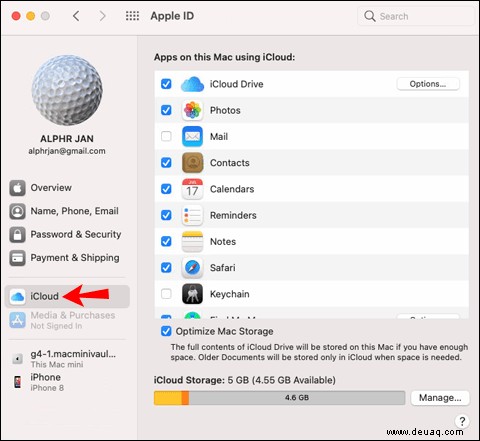
Task: Open help with the question mark button
Action: click(462, 421)
